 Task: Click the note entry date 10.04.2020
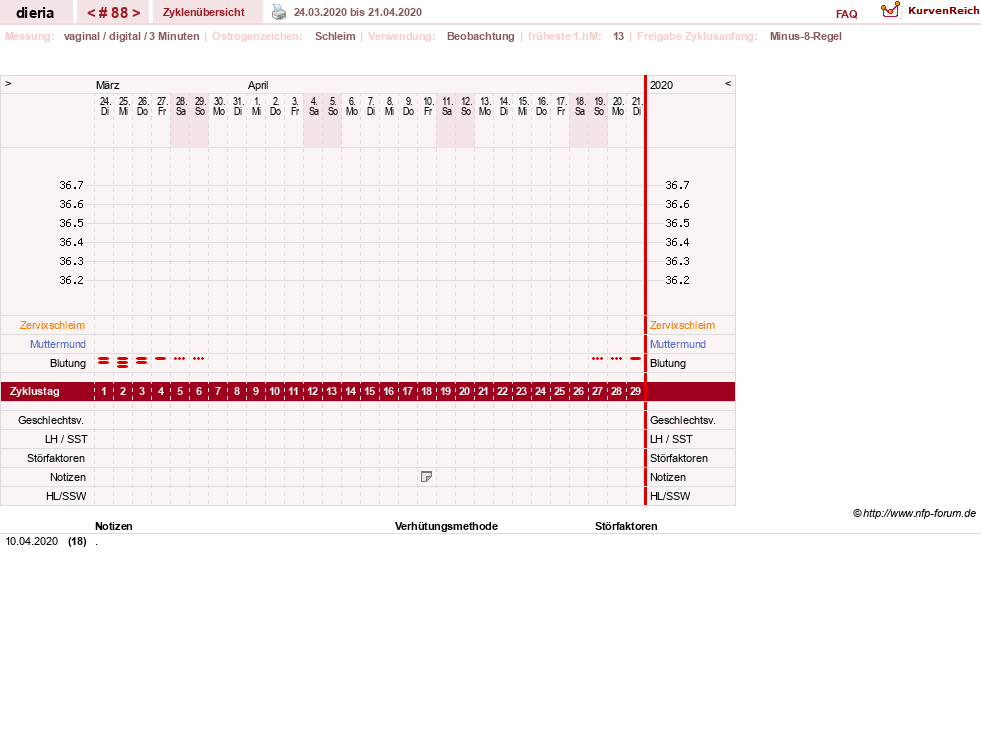[x=31, y=541]
